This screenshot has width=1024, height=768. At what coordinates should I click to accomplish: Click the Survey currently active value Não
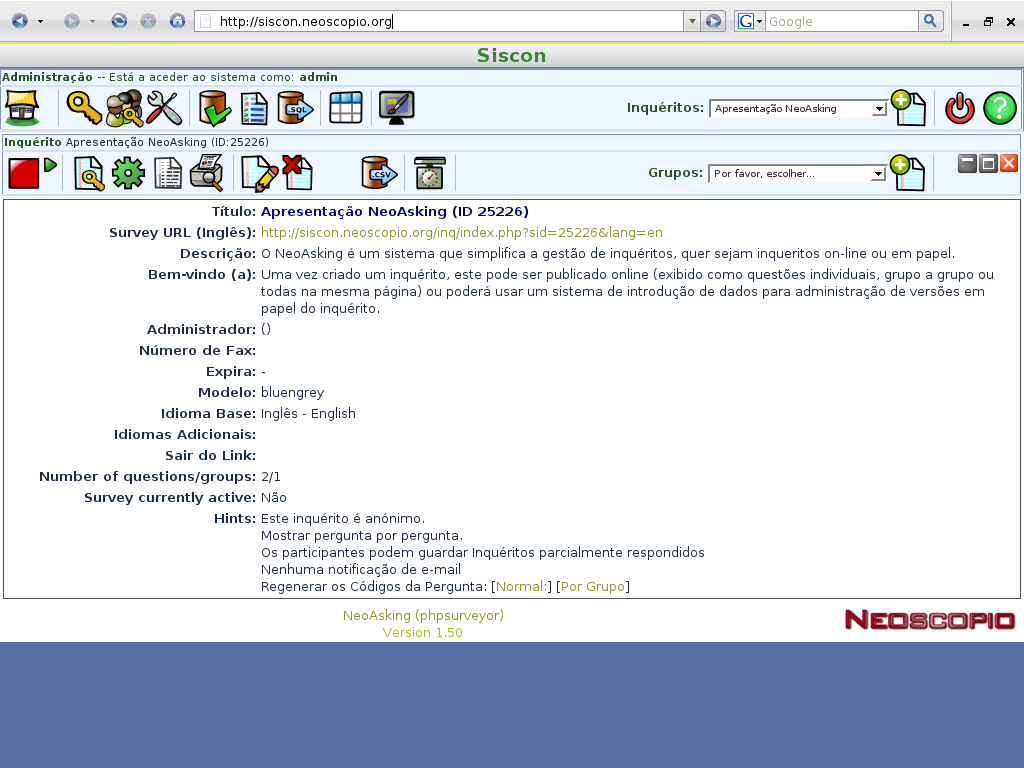(x=274, y=498)
